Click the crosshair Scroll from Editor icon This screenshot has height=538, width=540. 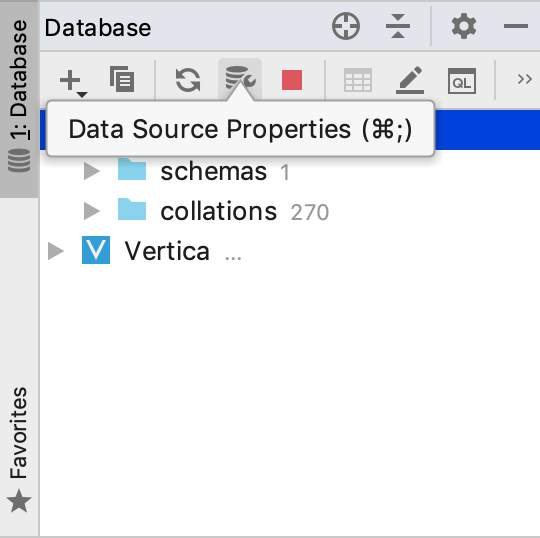coord(346,26)
